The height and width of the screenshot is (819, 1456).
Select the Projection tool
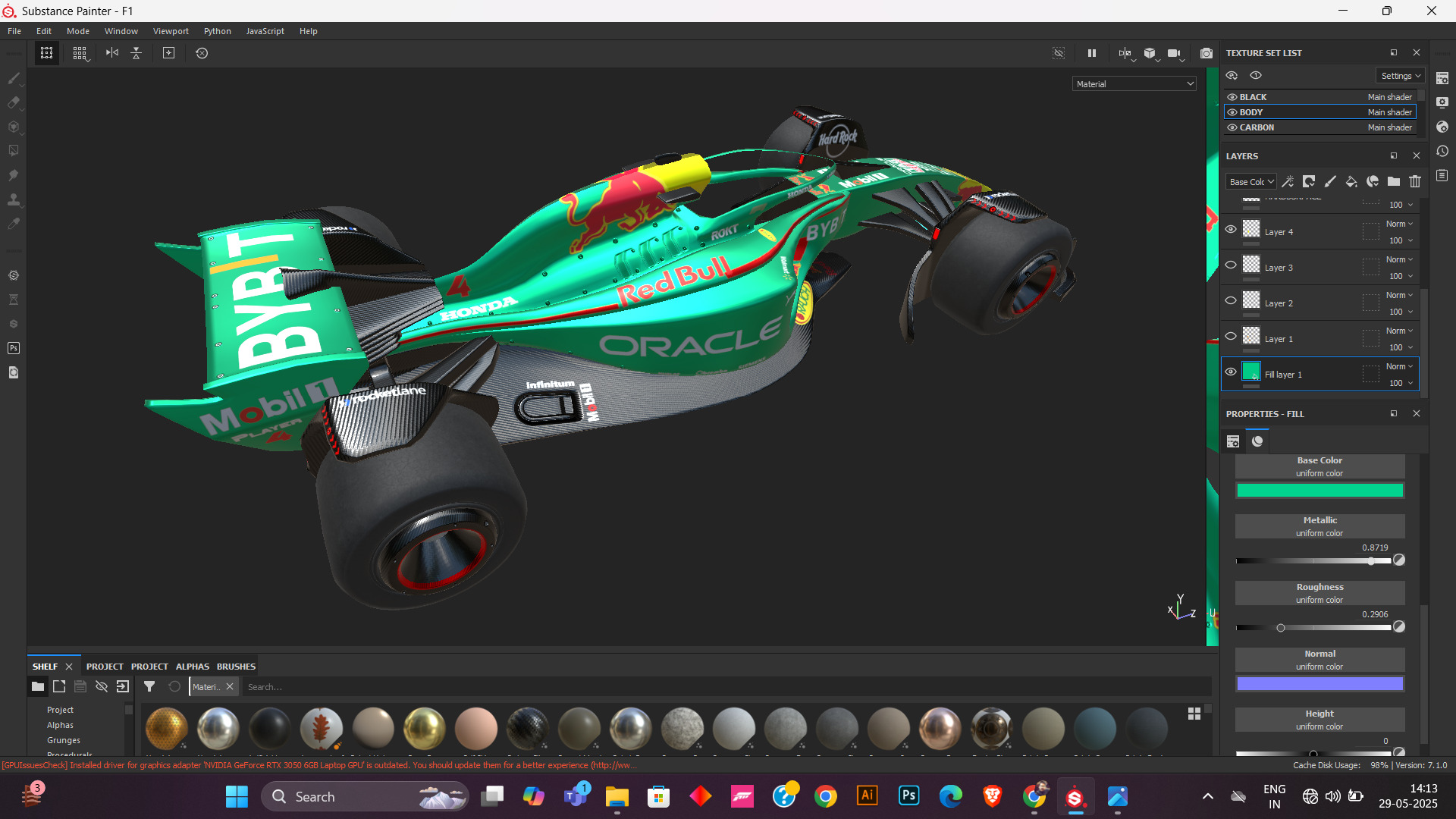pyautogui.click(x=14, y=127)
